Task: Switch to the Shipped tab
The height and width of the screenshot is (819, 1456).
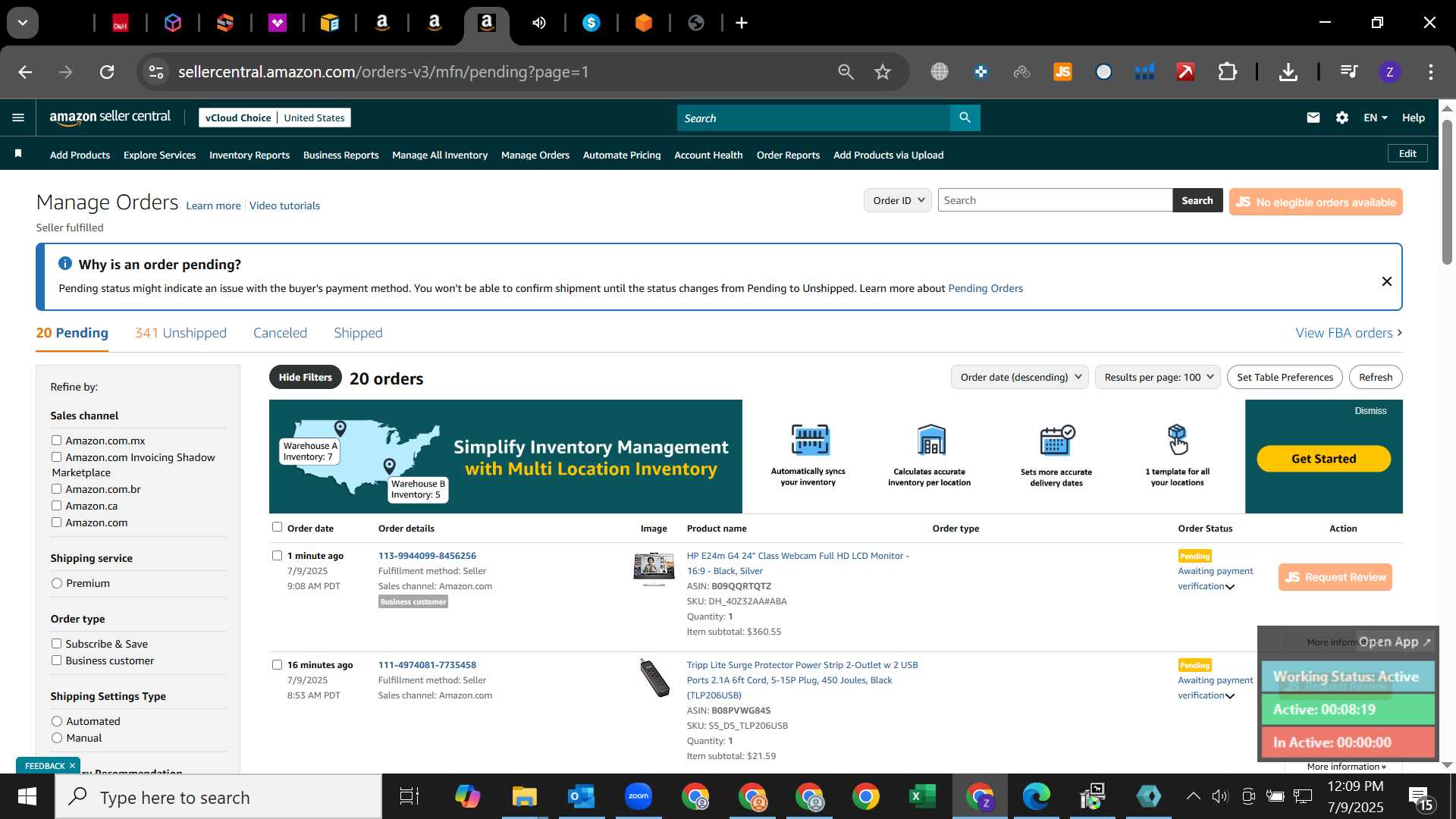Action: 358,333
